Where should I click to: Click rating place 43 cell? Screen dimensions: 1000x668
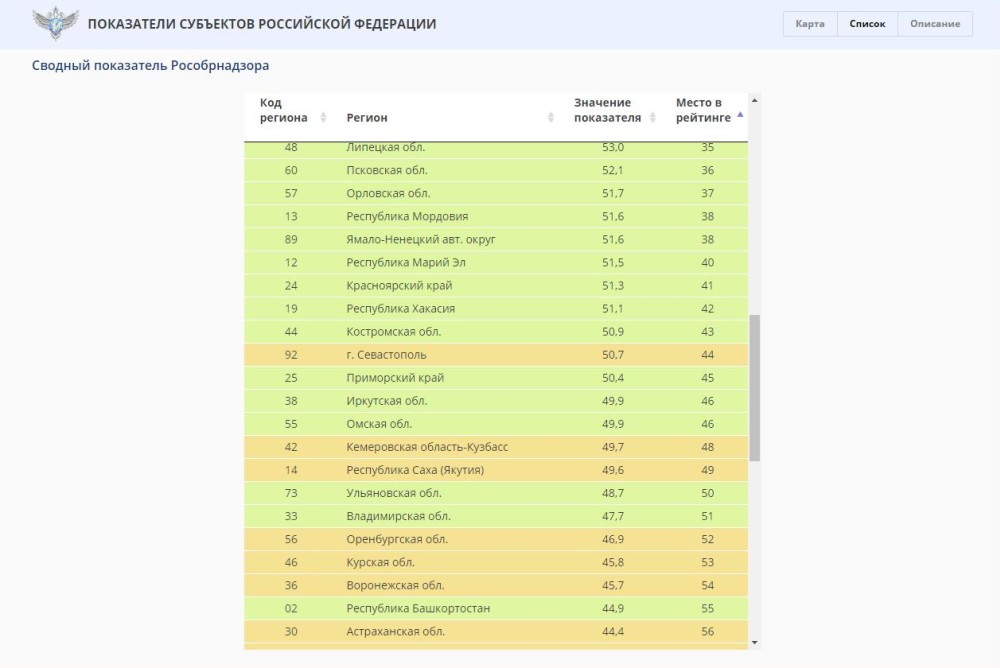point(707,332)
